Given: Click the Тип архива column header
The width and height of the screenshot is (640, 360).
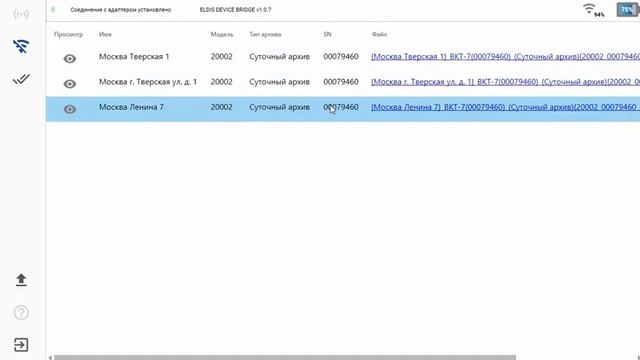Looking at the screenshot, I should pos(265,34).
